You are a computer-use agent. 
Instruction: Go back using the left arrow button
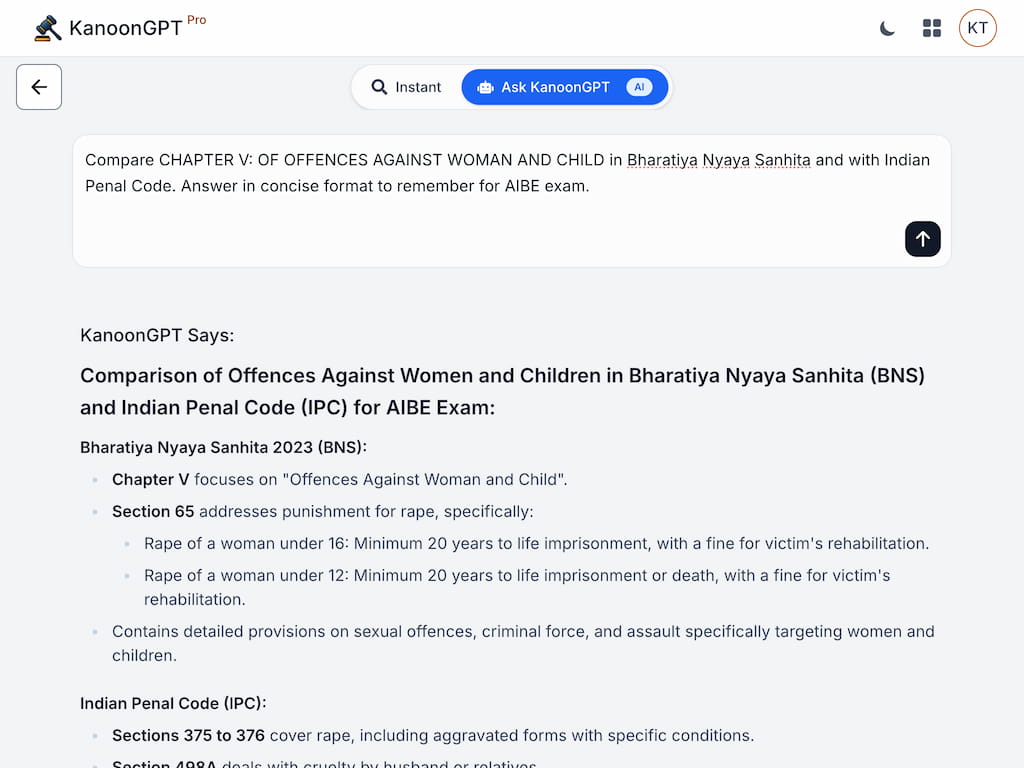[39, 87]
